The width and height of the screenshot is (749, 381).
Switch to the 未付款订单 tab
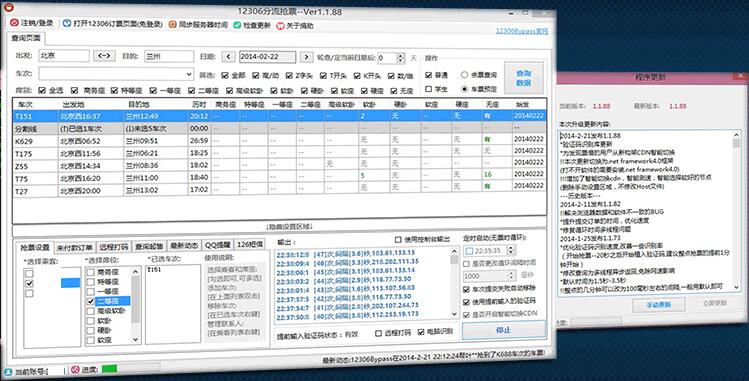[75, 247]
